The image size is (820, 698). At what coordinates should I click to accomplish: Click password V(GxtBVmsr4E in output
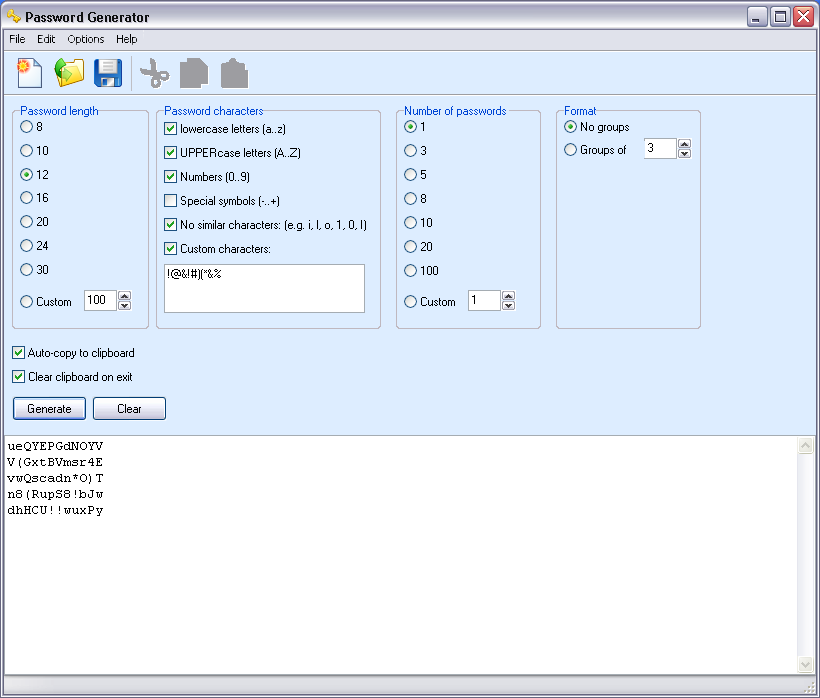point(55,462)
